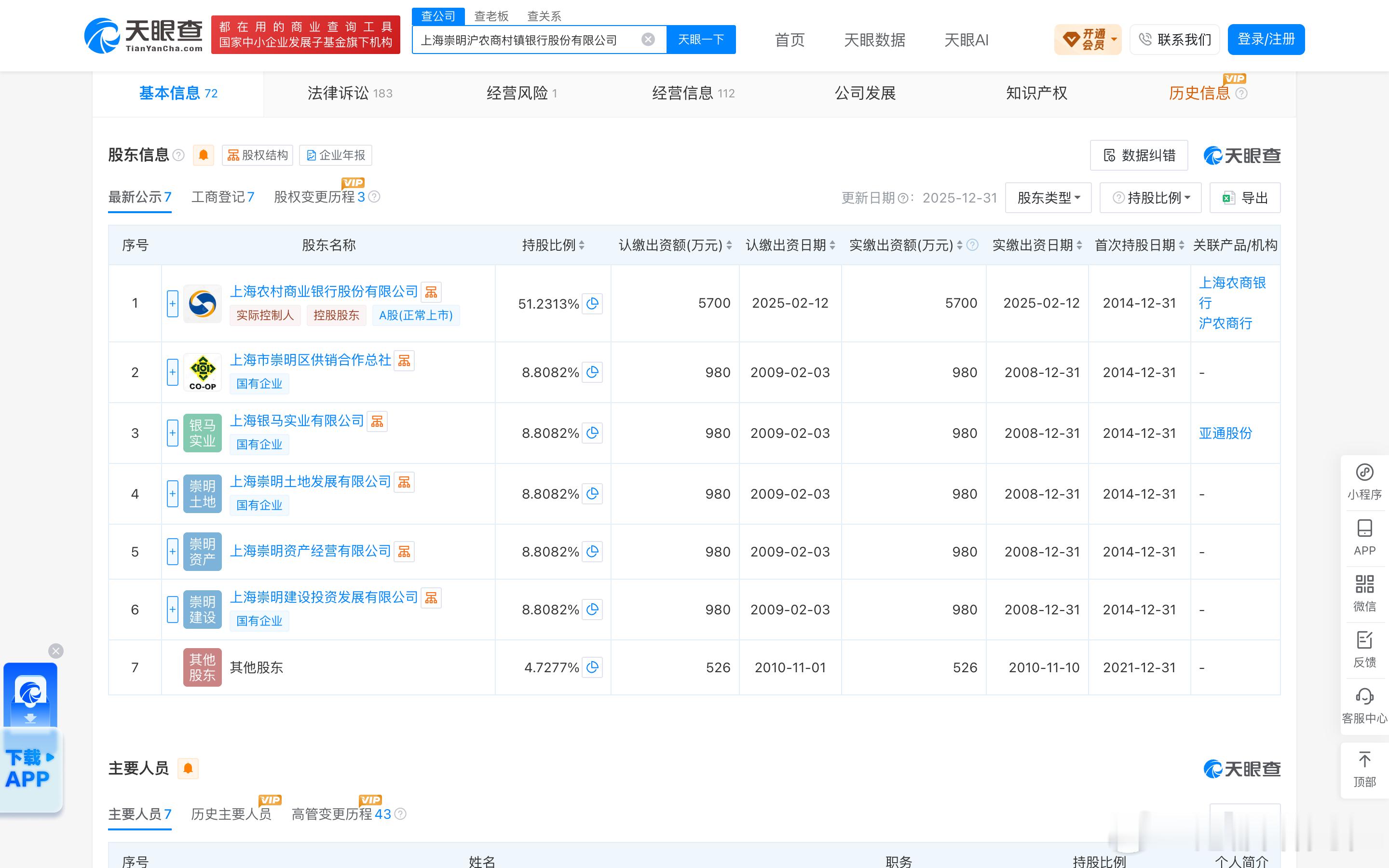Image resolution: width=1389 pixels, height=868 pixels.
Task: Open equity structure icon for 上海市崇明区供销合作总社
Action: tap(404, 361)
